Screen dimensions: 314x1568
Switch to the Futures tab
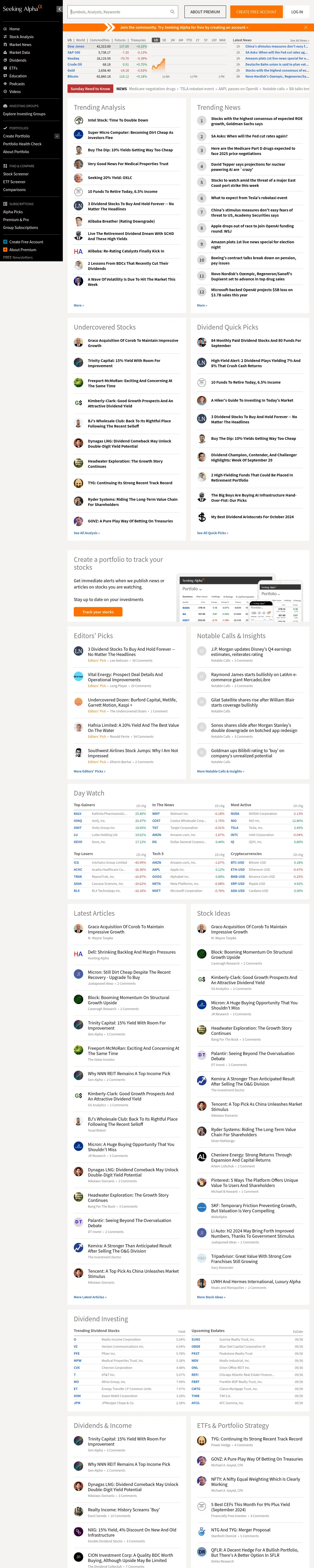click(120, 40)
